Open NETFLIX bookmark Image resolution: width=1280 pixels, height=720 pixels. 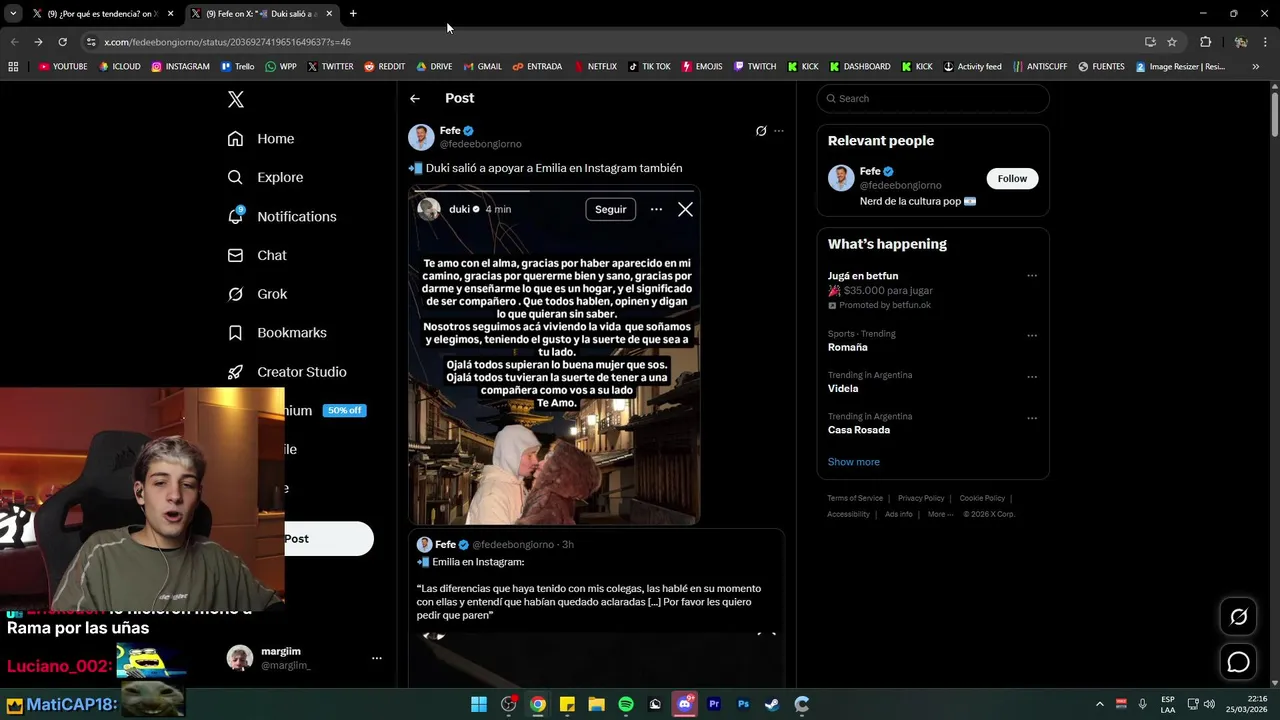tap(595, 67)
